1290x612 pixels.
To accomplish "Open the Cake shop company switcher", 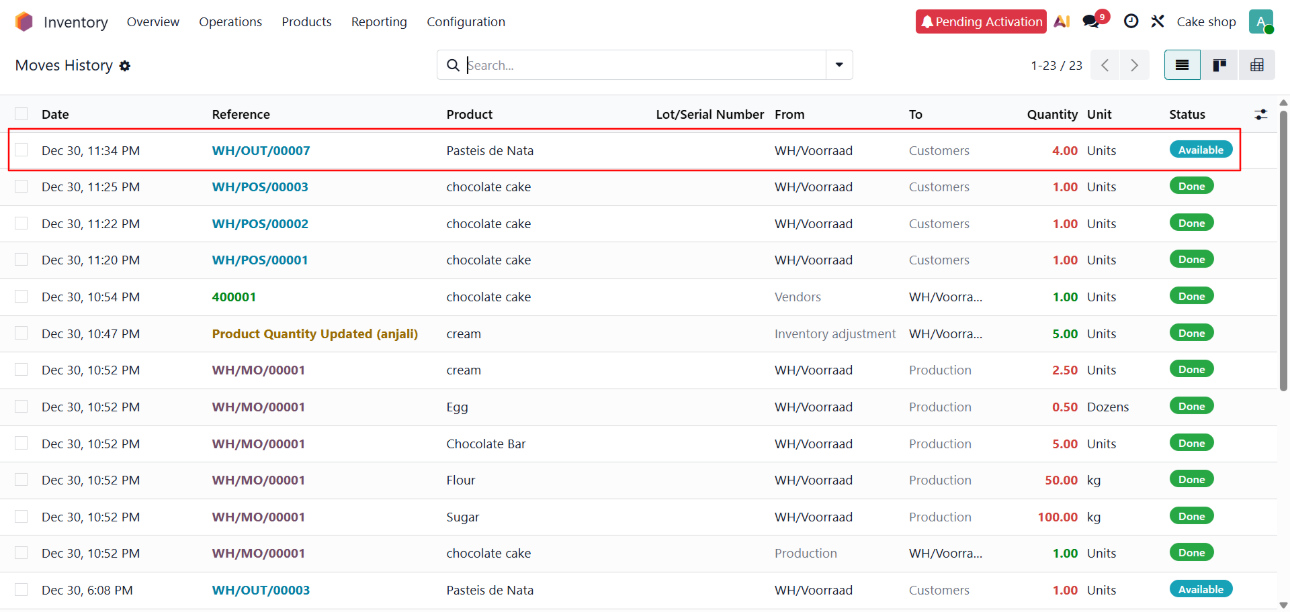I will coord(1206,22).
